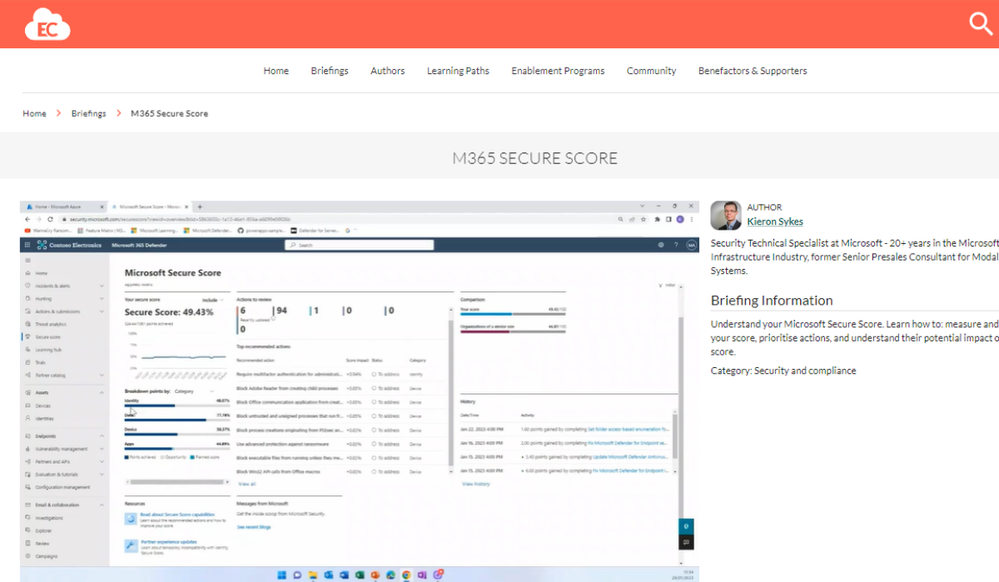The width and height of the screenshot is (999, 582).
Task: Expand Vulnerability management chevron
Action: tap(101, 449)
